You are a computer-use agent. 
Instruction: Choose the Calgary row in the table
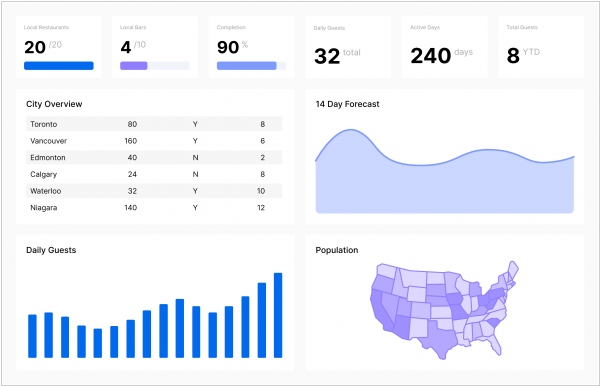(154, 174)
